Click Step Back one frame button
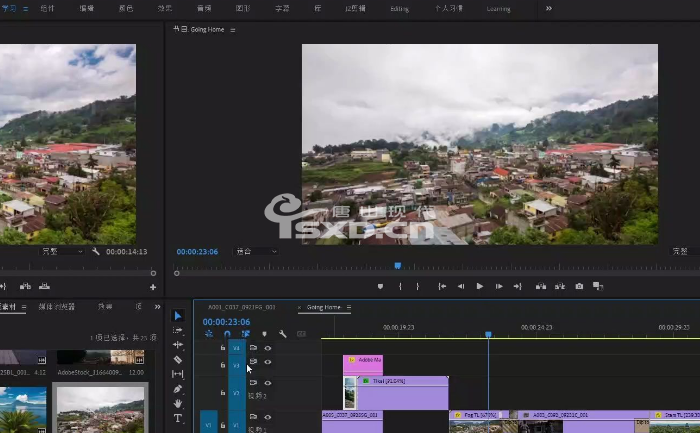 click(x=461, y=286)
